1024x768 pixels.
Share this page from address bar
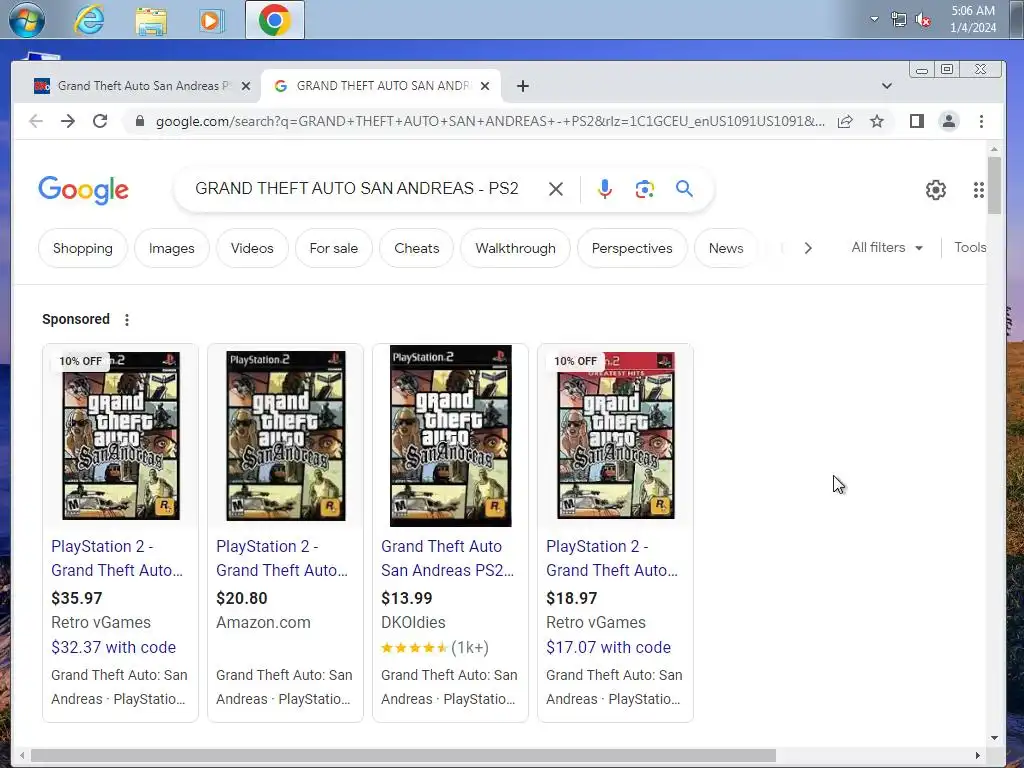click(845, 121)
